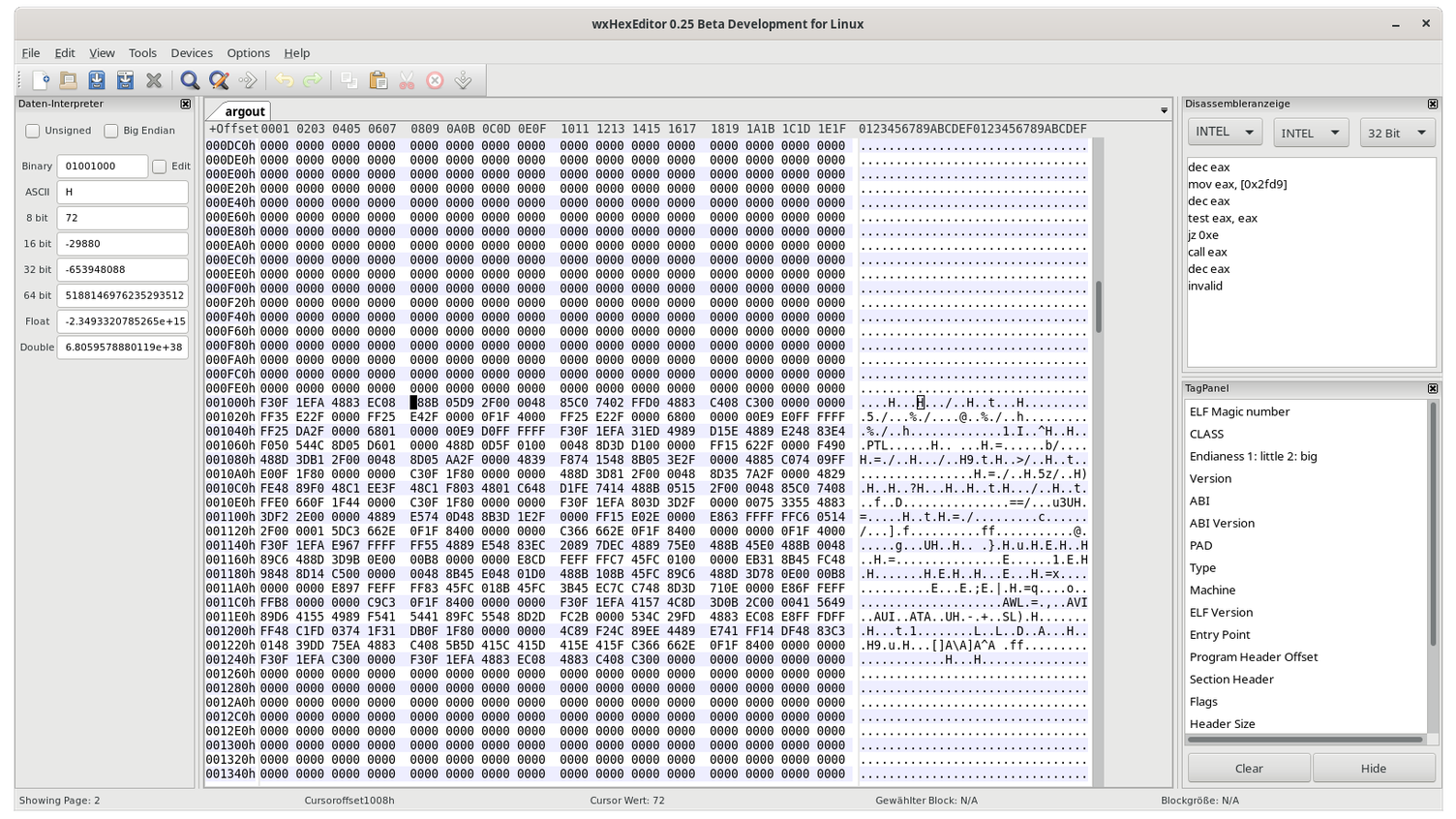Expand the hex panel dropdown arrow above the scrollbar
The image size is (1456, 819).
click(1162, 109)
